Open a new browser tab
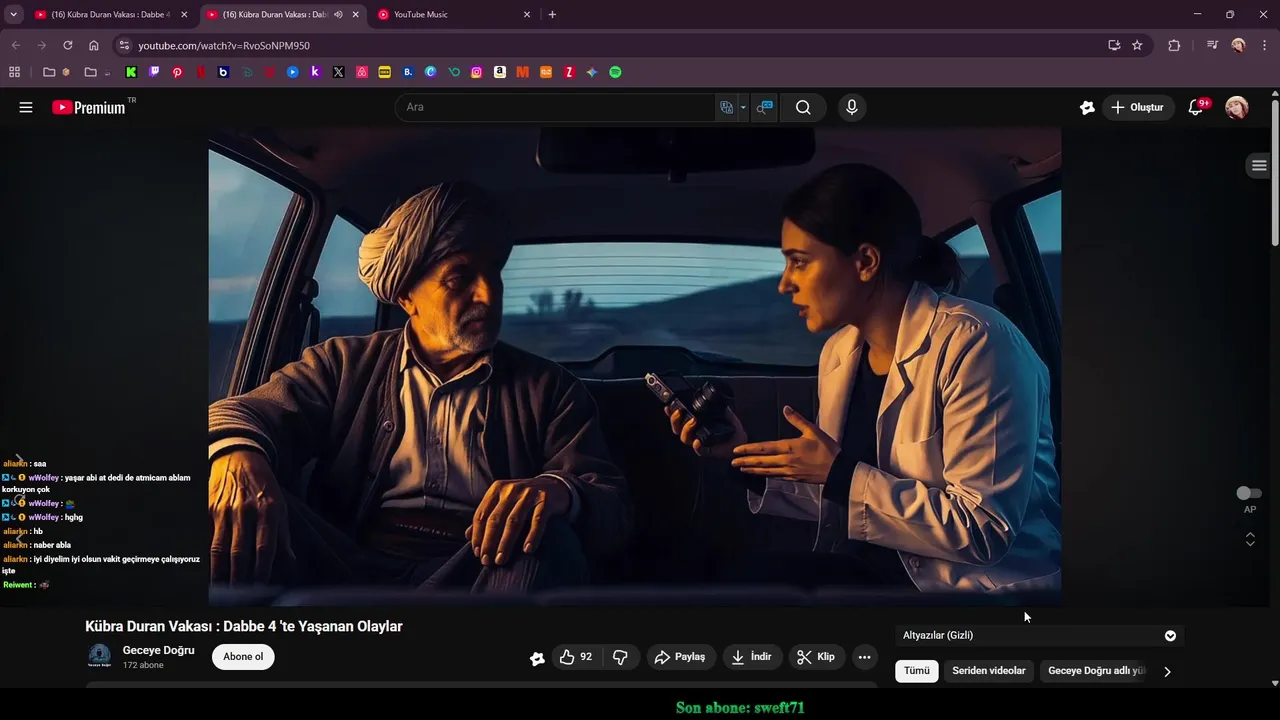 click(x=552, y=15)
